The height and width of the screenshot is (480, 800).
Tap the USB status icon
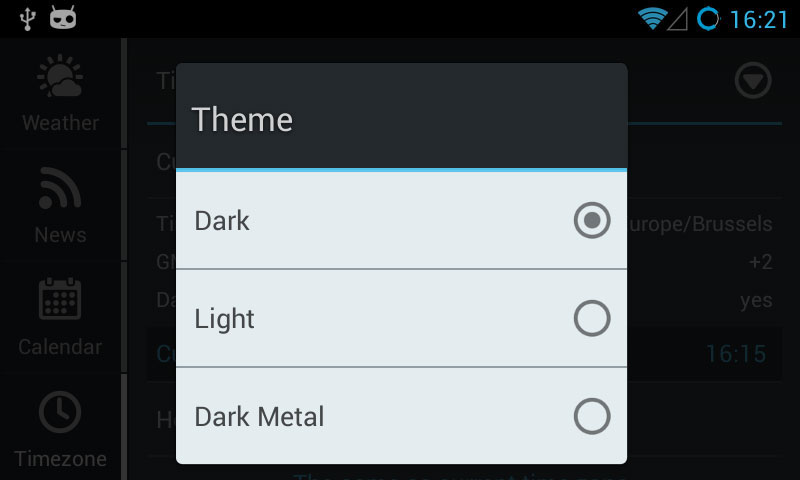pyautogui.click(x=27, y=18)
